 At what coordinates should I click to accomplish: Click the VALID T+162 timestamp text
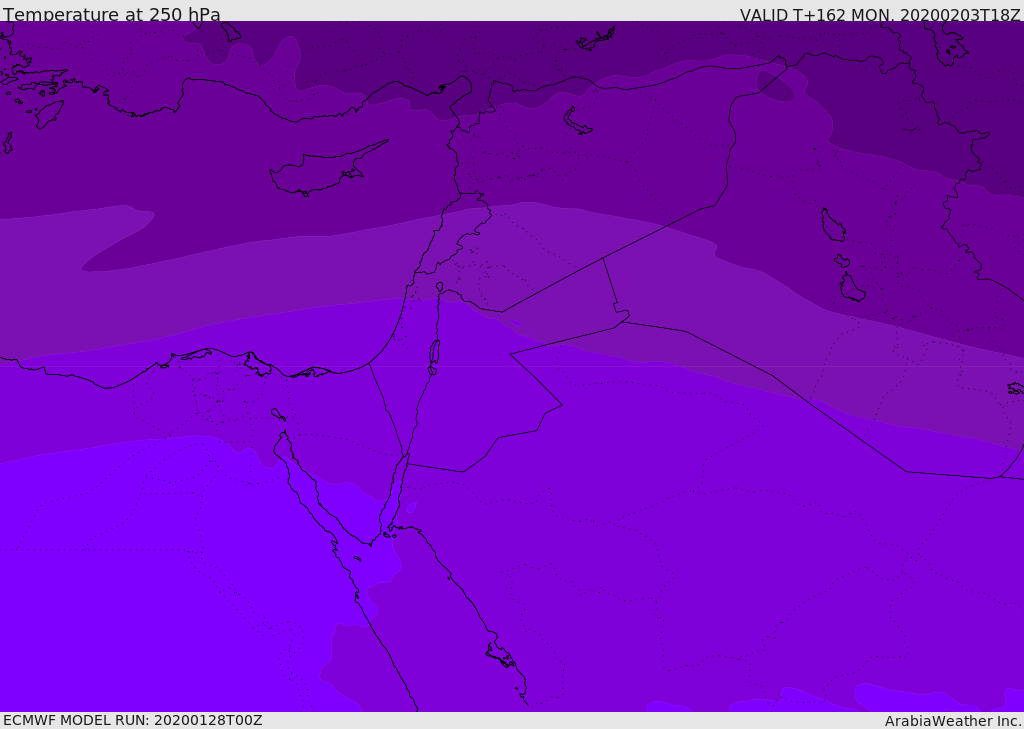879,15
